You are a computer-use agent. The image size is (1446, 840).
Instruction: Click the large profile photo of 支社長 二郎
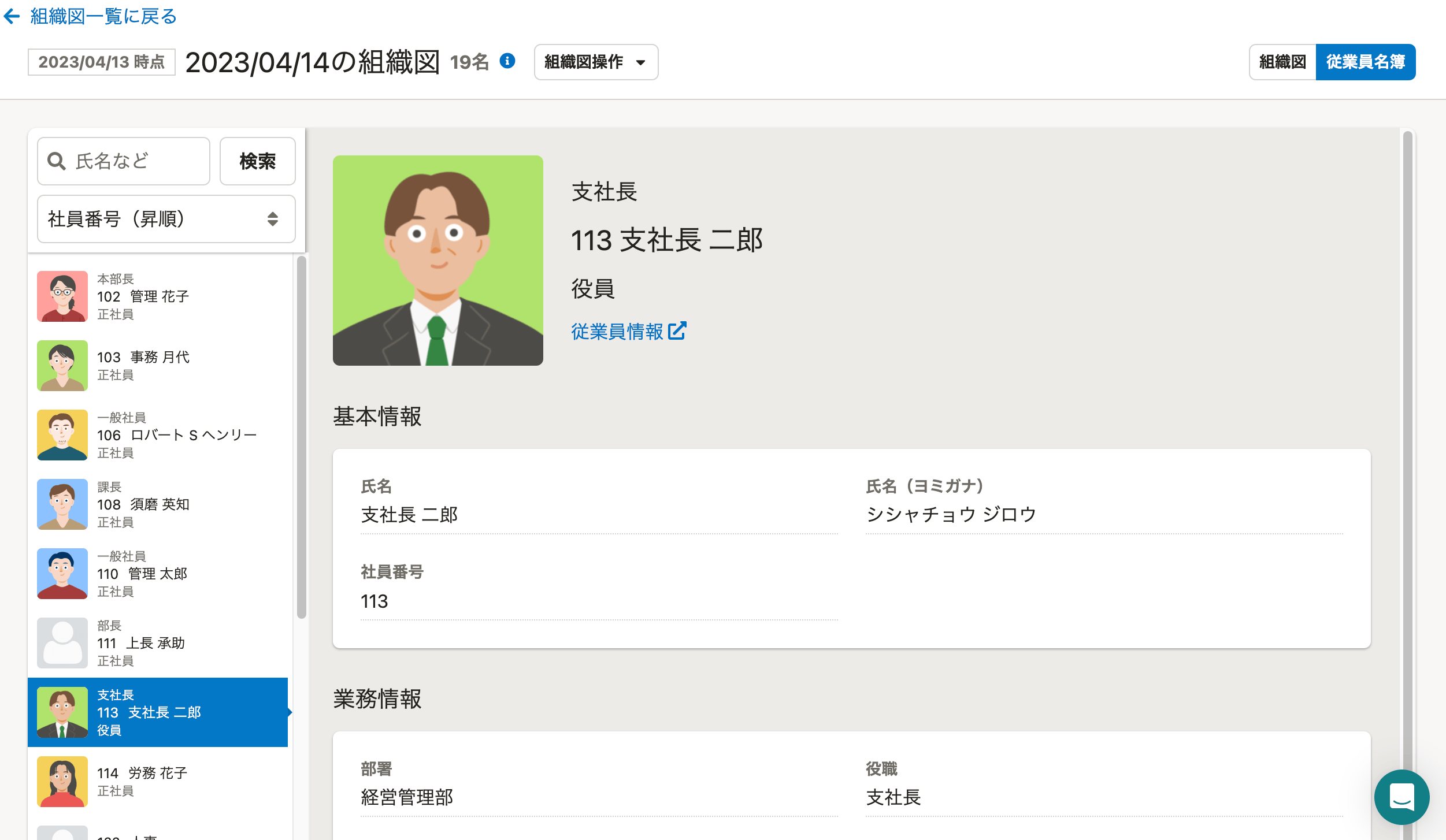(x=438, y=261)
